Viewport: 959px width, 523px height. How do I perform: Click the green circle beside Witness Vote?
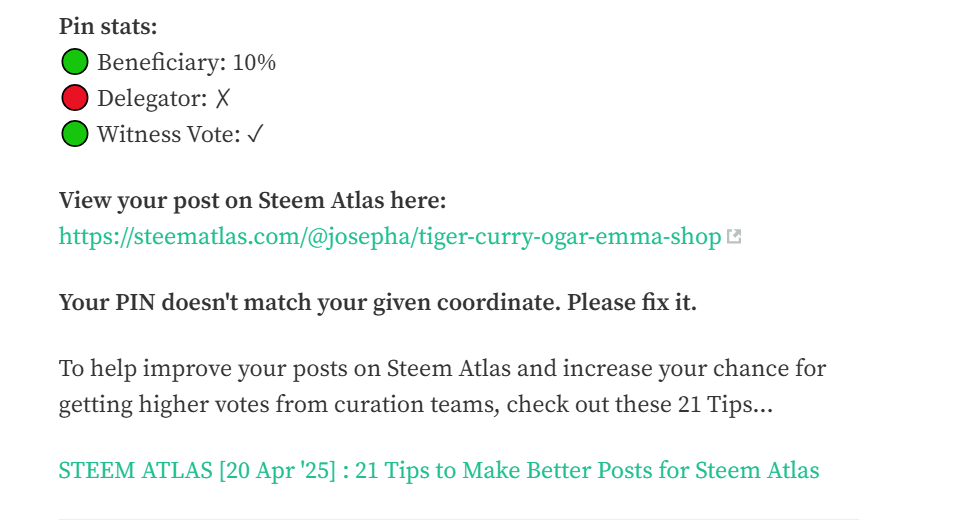coord(75,133)
